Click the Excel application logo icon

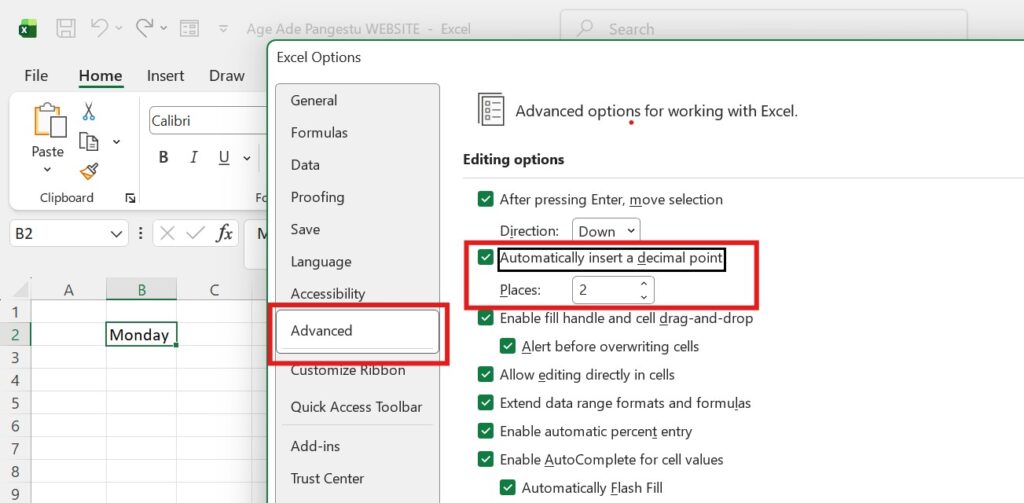click(x=28, y=28)
